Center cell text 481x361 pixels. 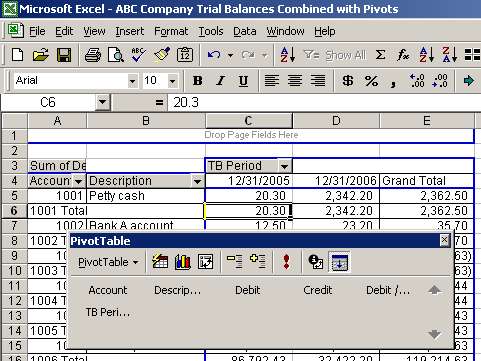click(x=295, y=80)
